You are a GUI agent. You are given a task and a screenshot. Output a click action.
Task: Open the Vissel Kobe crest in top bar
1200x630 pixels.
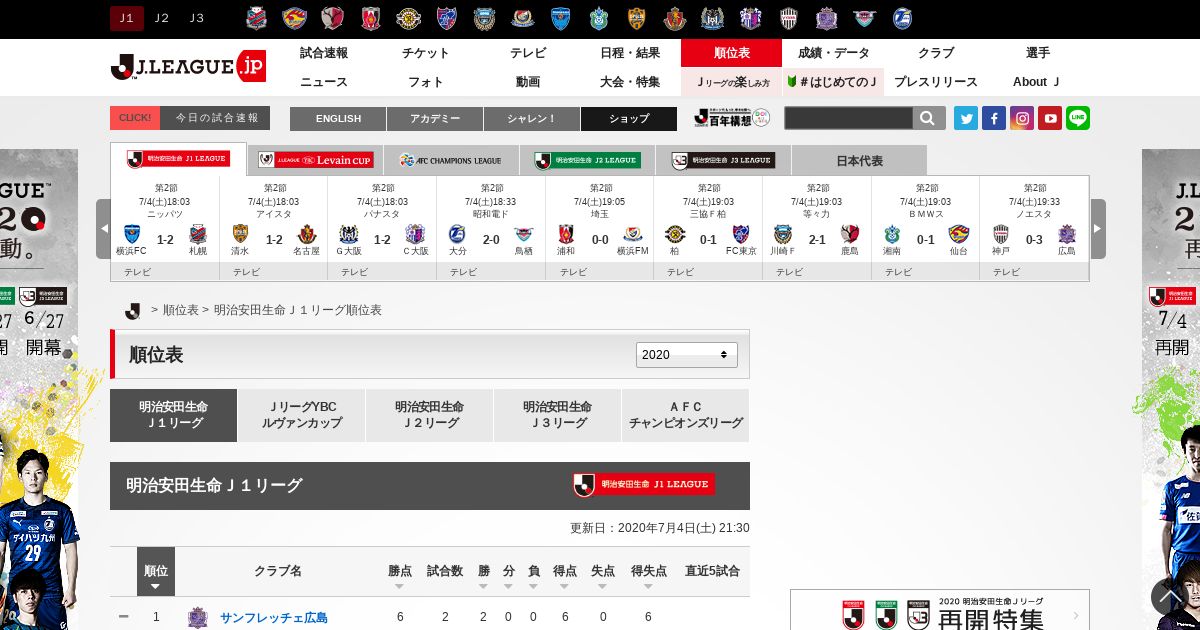(x=789, y=18)
